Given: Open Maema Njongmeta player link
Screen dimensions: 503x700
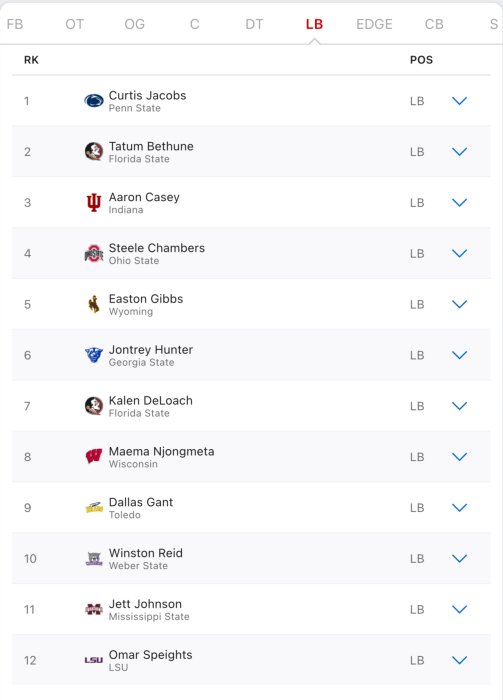Looking at the screenshot, I should (x=162, y=451).
